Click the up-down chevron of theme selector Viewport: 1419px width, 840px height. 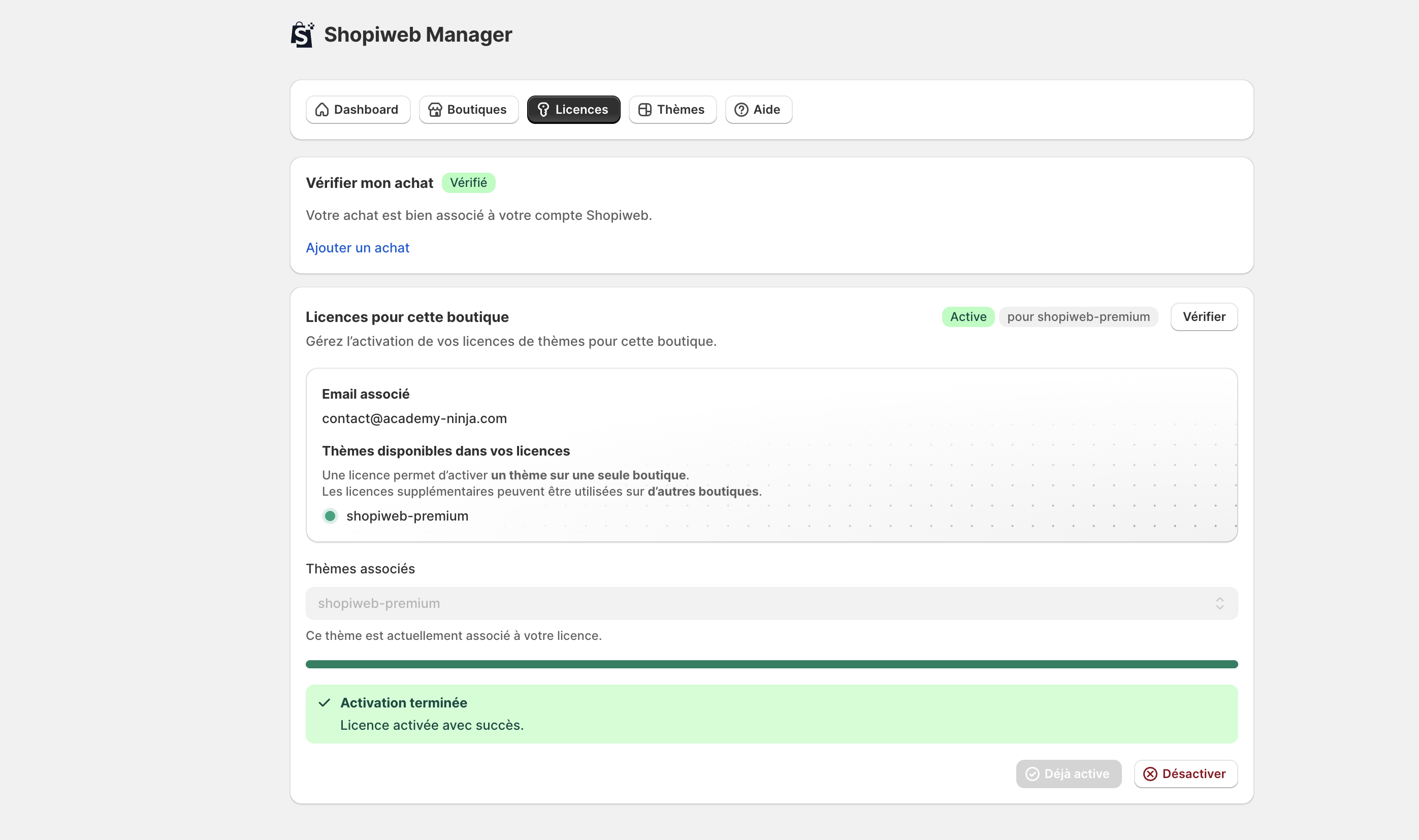(x=1219, y=603)
